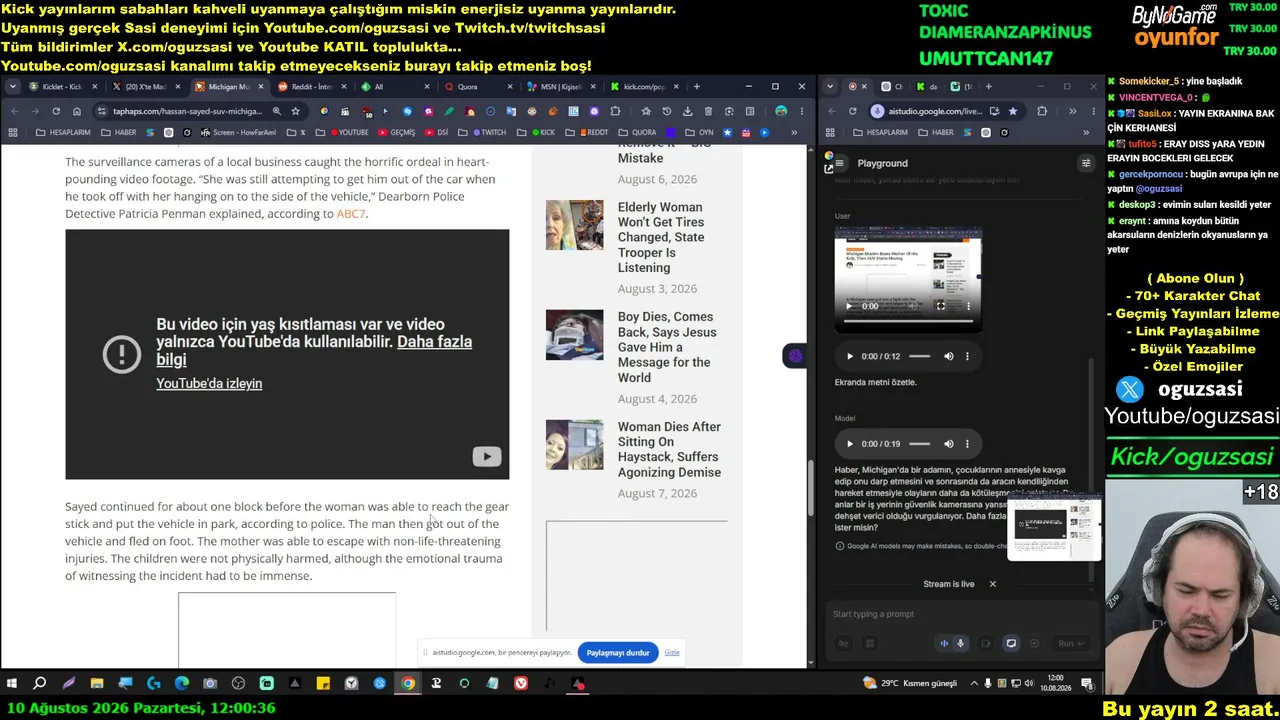Viewport: 1280px width, 720px height.
Task: Open tab search dropdown in right browser
Action: pos(831,87)
